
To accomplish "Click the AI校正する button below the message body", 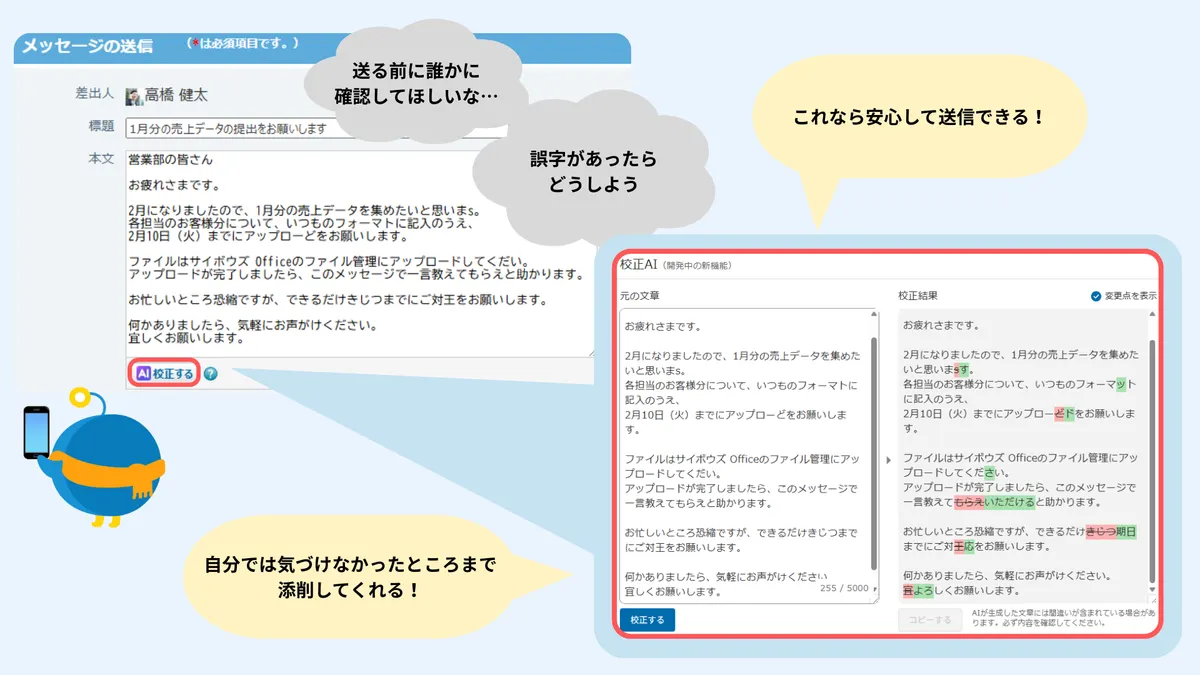I will (165, 374).
